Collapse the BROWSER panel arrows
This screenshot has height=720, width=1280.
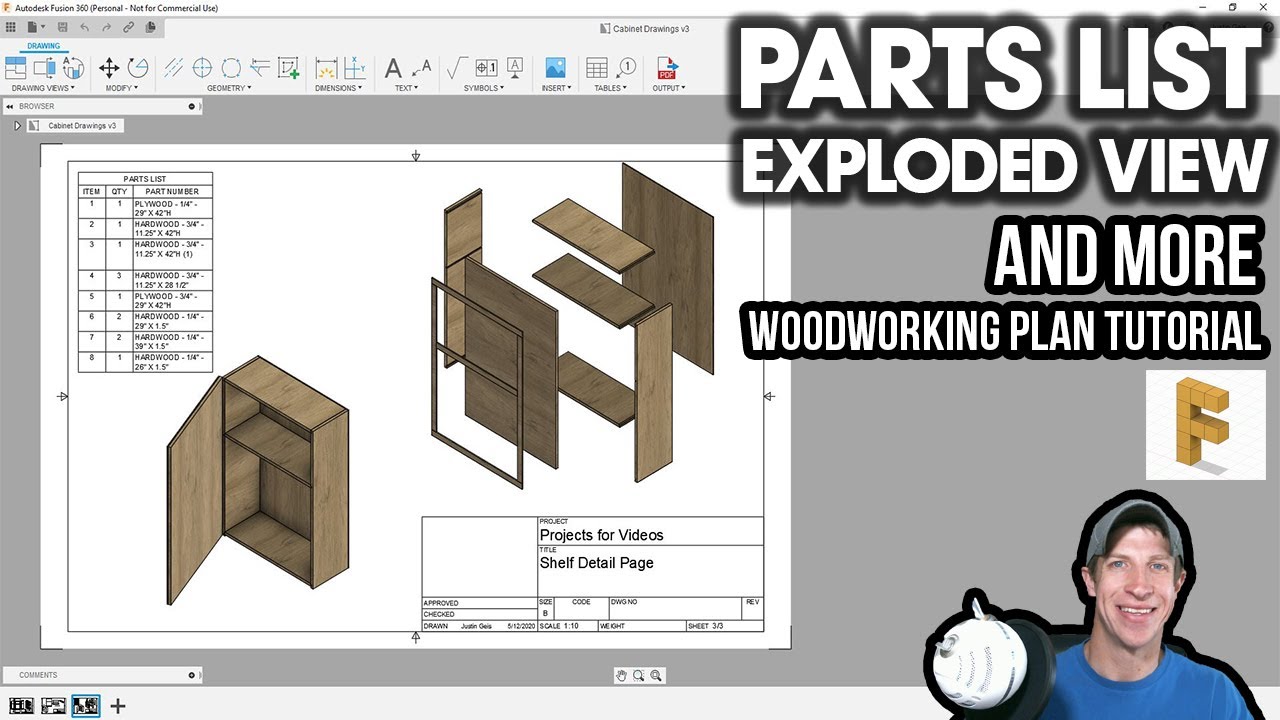(10, 106)
